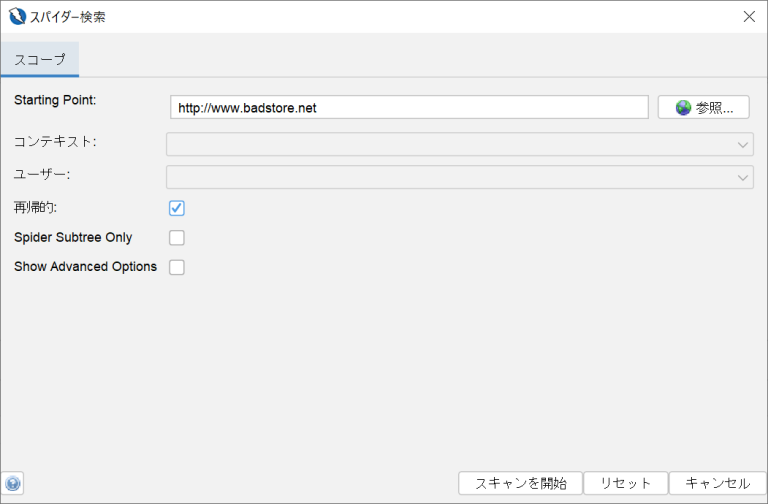Click the Starting Point URL field
Image resolution: width=768 pixels, height=504 pixels.
[x=410, y=107]
